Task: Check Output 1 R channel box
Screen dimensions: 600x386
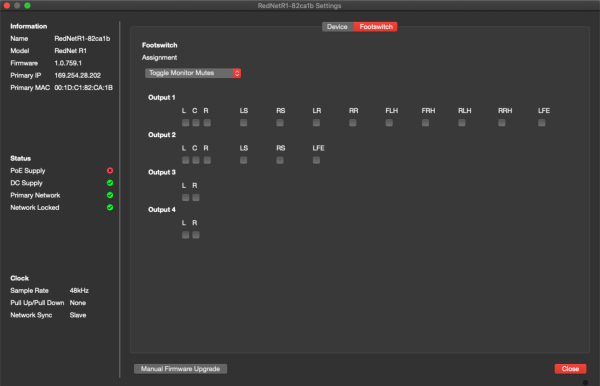Action: point(207,123)
